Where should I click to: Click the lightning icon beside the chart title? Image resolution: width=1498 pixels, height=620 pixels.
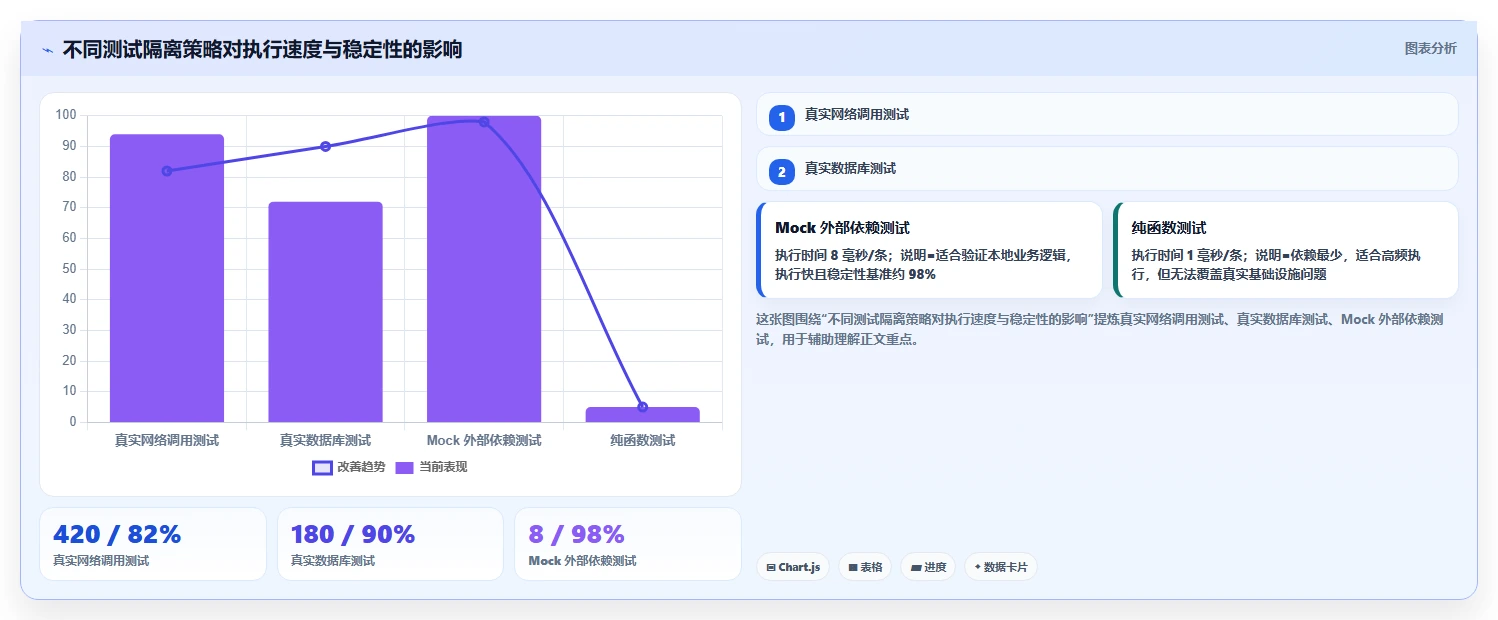pos(47,50)
